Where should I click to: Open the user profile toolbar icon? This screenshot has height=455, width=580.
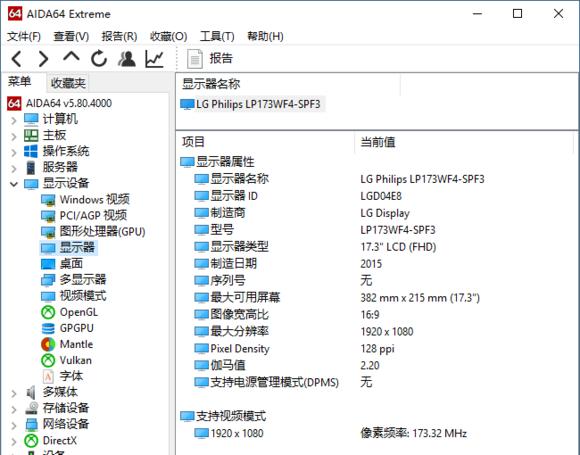tap(127, 59)
